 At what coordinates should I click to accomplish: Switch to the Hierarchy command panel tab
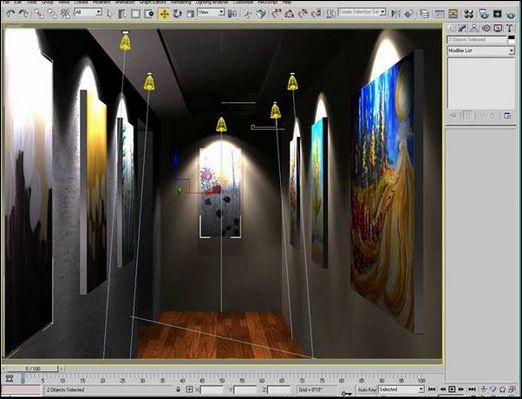click(474, 28)
